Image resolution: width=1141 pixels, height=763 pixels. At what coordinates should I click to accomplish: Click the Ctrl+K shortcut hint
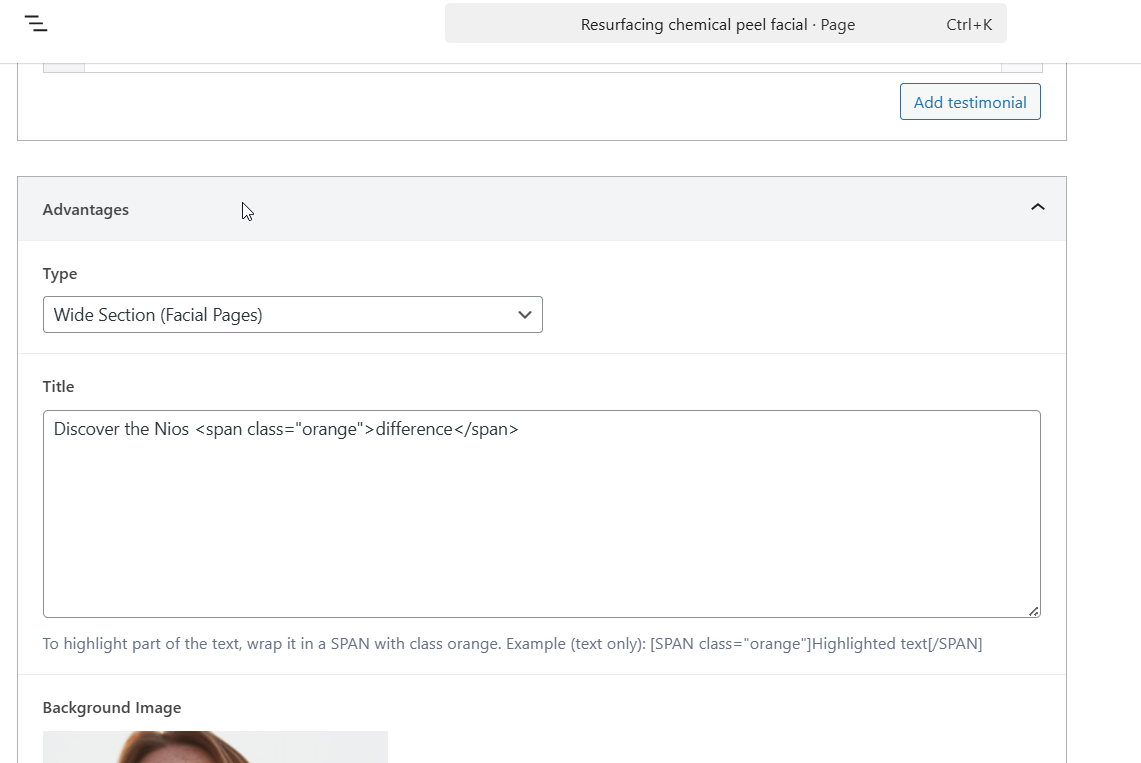click(x=969, y=25)
